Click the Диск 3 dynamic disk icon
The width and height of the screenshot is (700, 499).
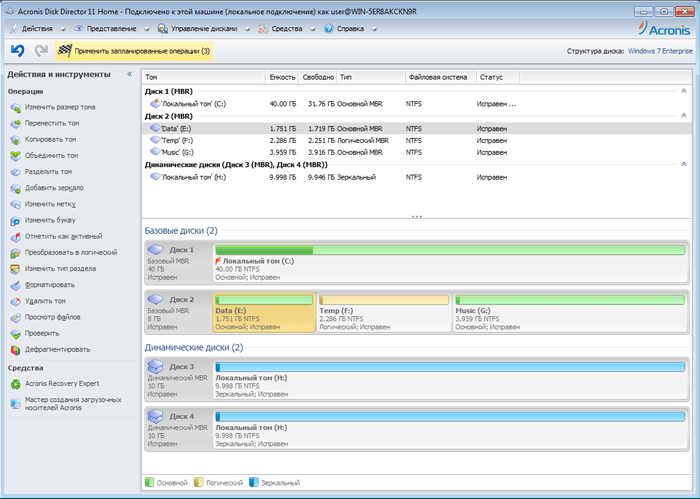[155, 366]
